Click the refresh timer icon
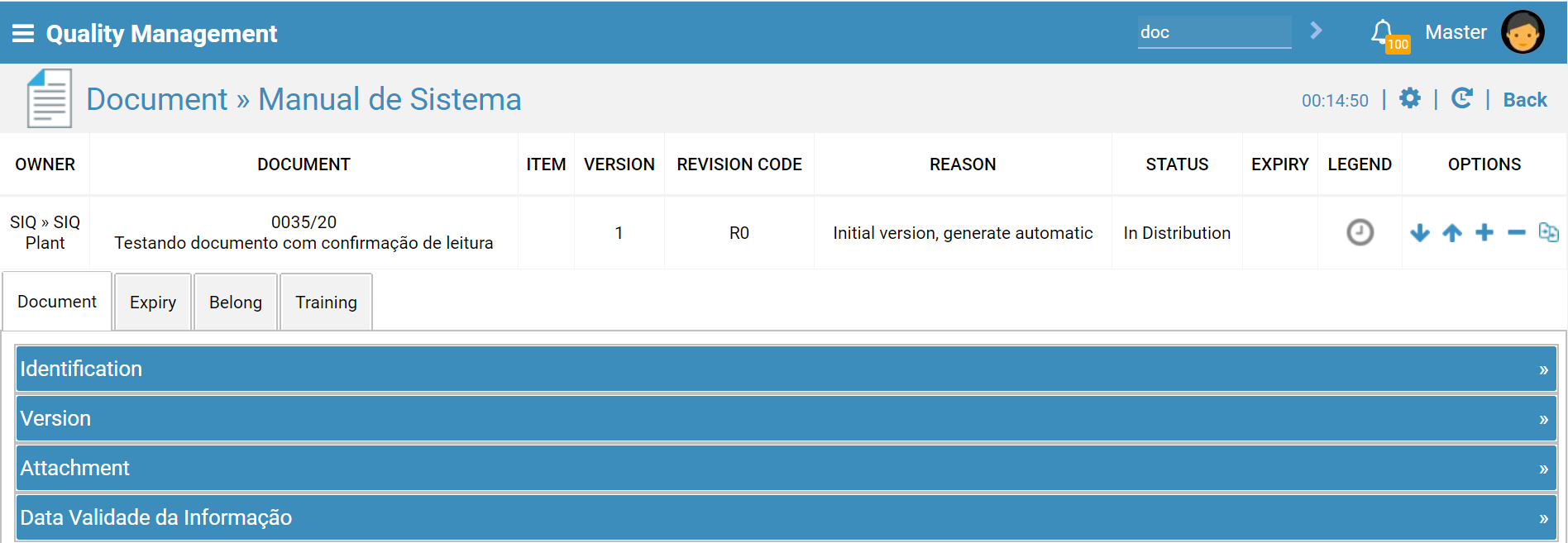Viewport: 1568px width, 543px height. 1462,98
